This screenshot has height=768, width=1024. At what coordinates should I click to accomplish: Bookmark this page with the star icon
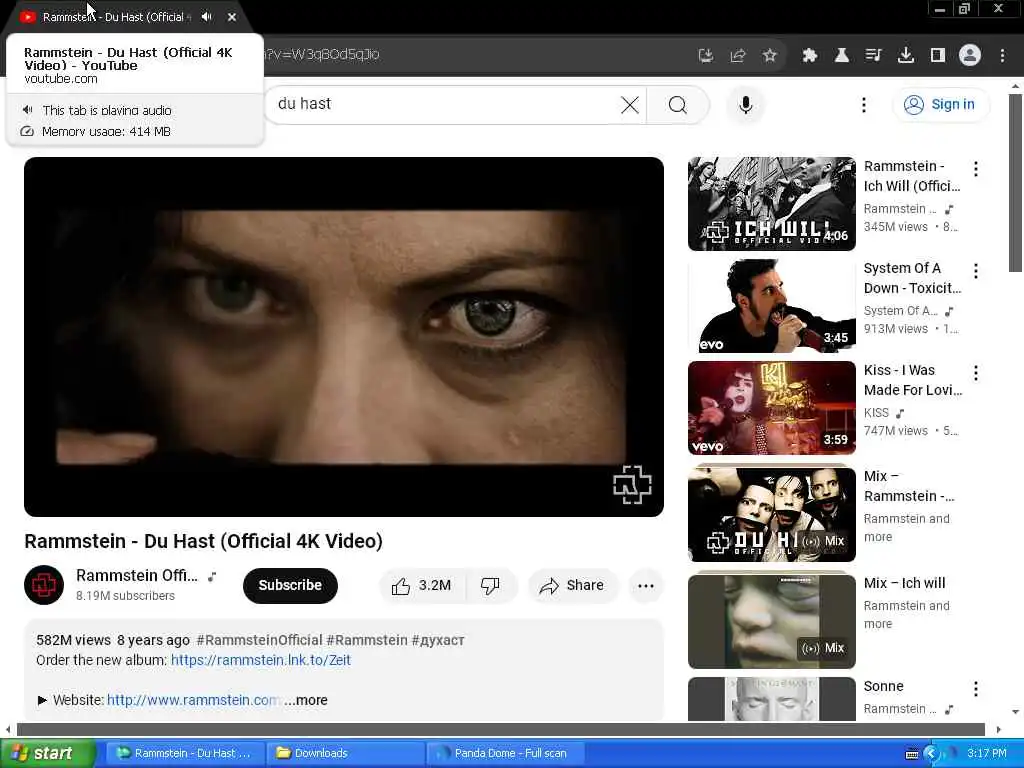click(x=770, y=56)
